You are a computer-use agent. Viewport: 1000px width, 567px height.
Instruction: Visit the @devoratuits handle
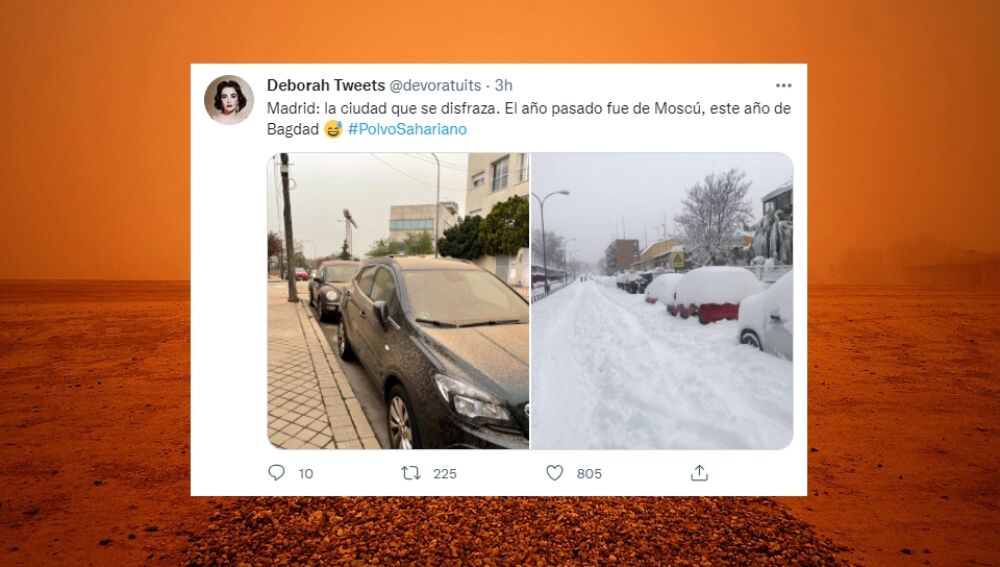click(x=435, y=85)
